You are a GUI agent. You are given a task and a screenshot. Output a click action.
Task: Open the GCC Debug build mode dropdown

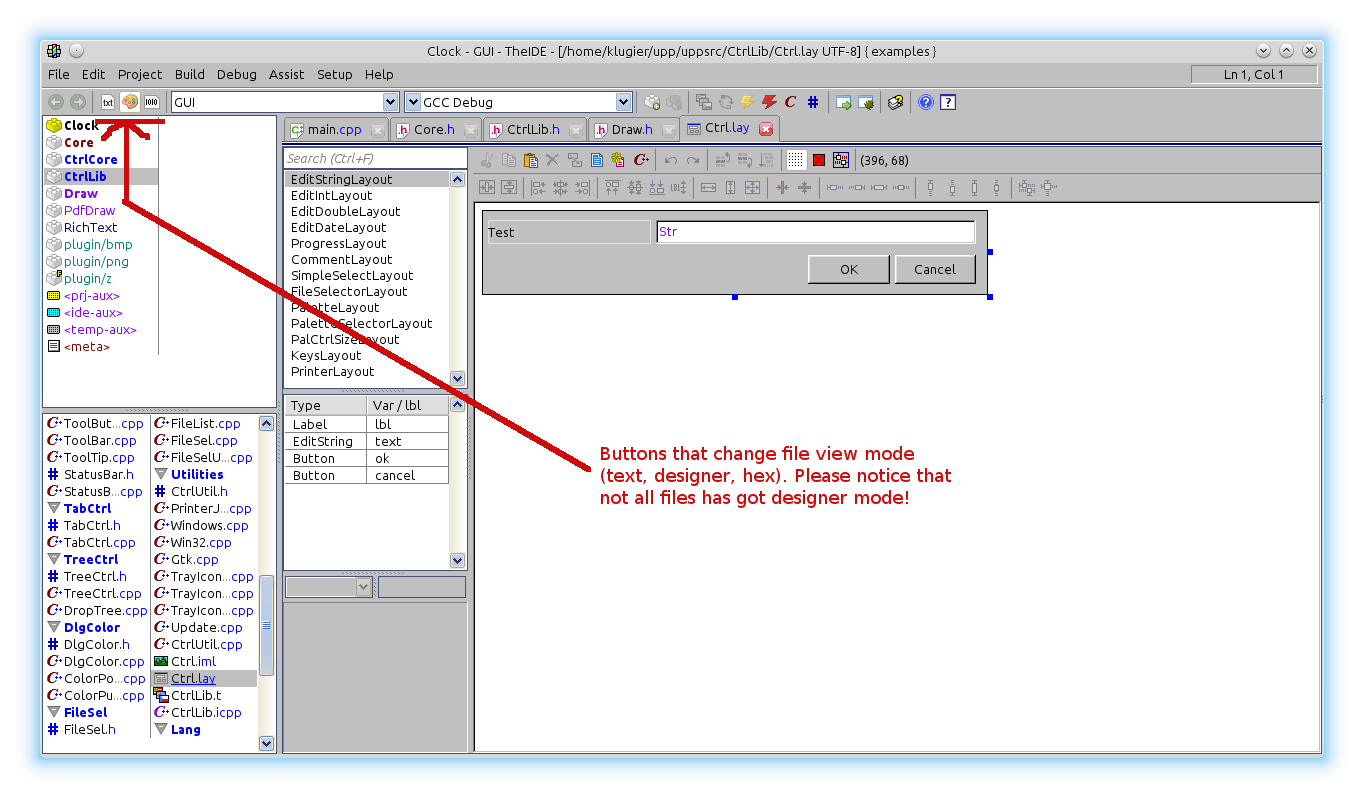click(x=624, y=102)
